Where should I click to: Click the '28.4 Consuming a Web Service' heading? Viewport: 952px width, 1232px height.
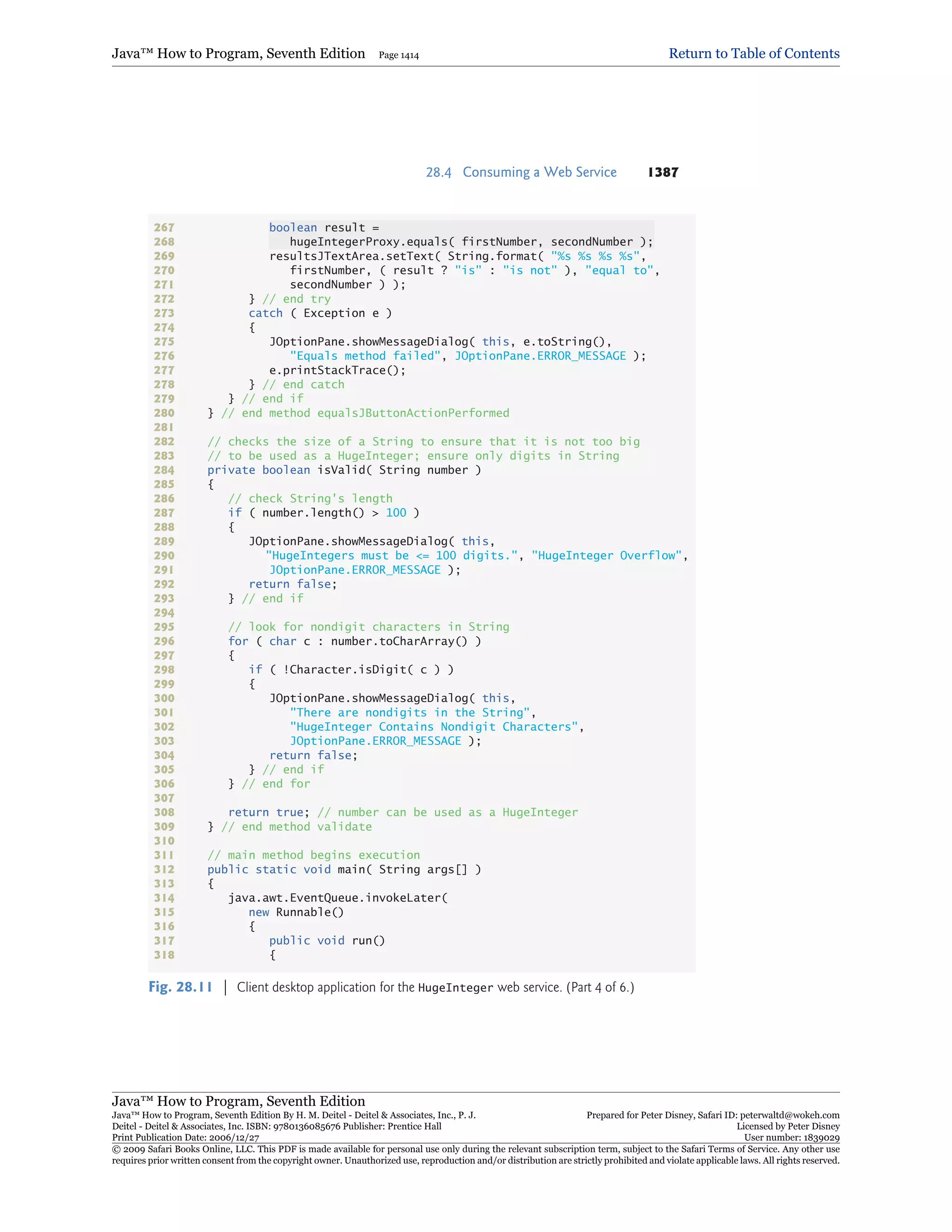pos(521,172)
